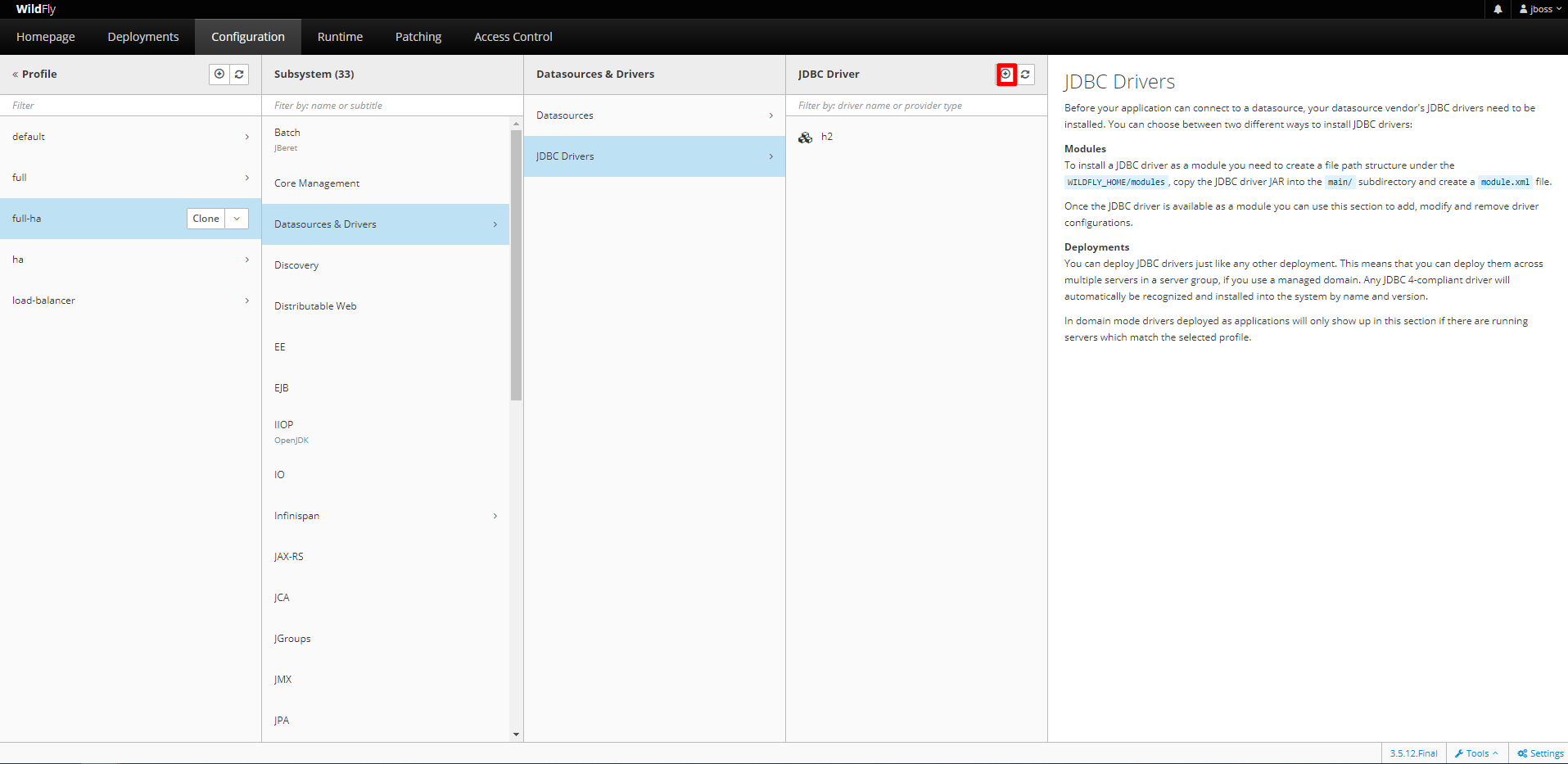This screenshot has width=1568, height=764.
Task: Clone the full-ha profile
Action: (206, 219)
